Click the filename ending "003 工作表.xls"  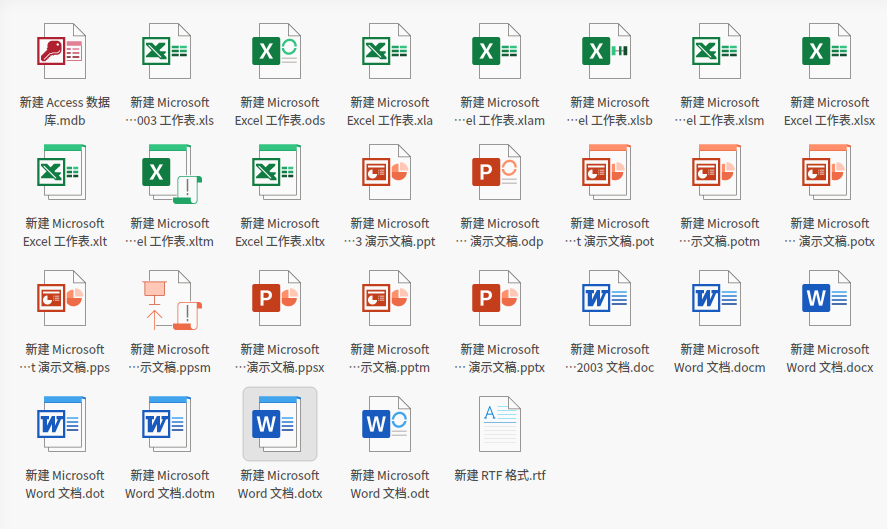click(170, 121)
